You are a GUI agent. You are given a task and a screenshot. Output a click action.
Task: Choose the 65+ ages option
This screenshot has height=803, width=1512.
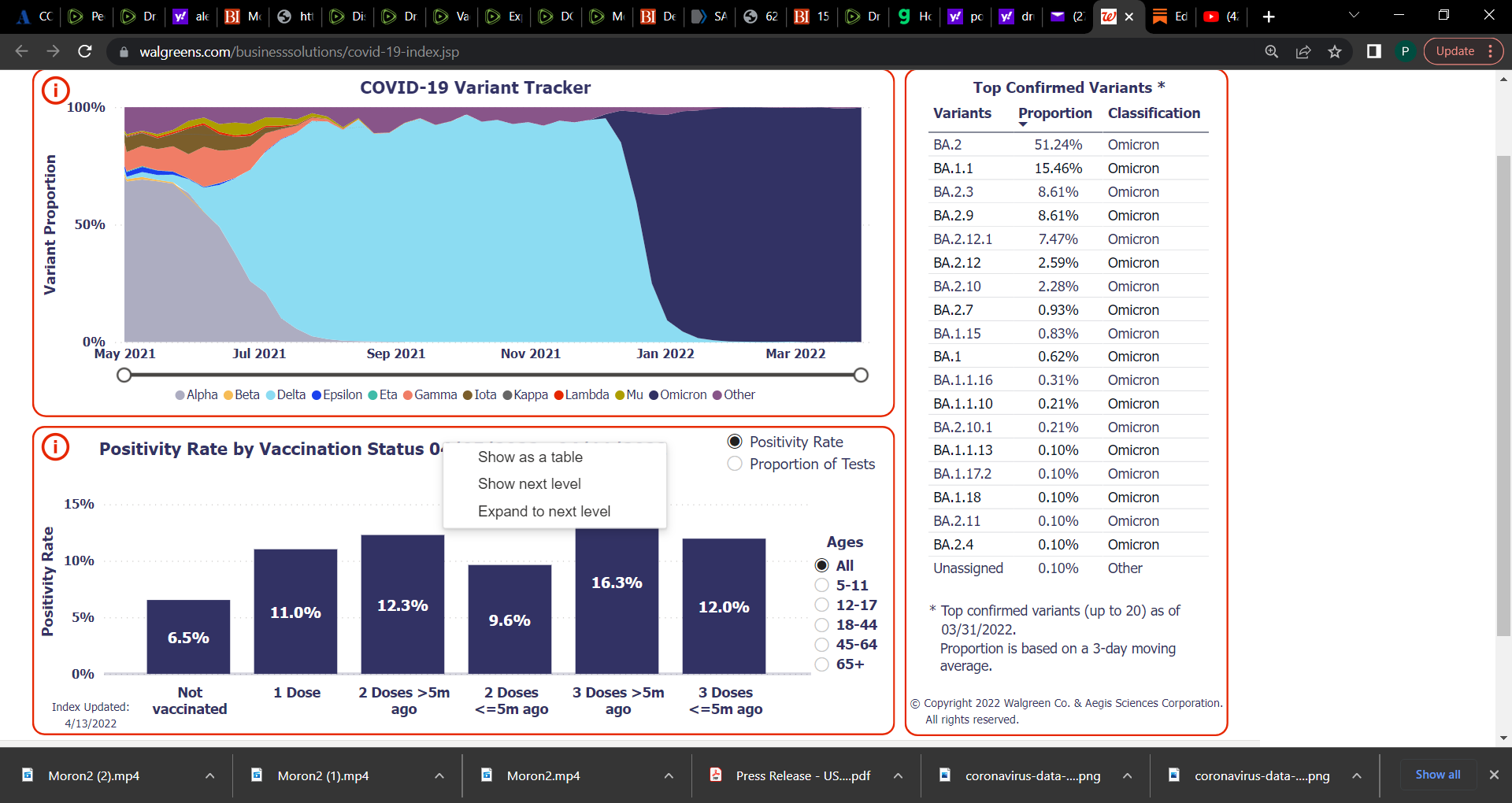tap(822, 664)
